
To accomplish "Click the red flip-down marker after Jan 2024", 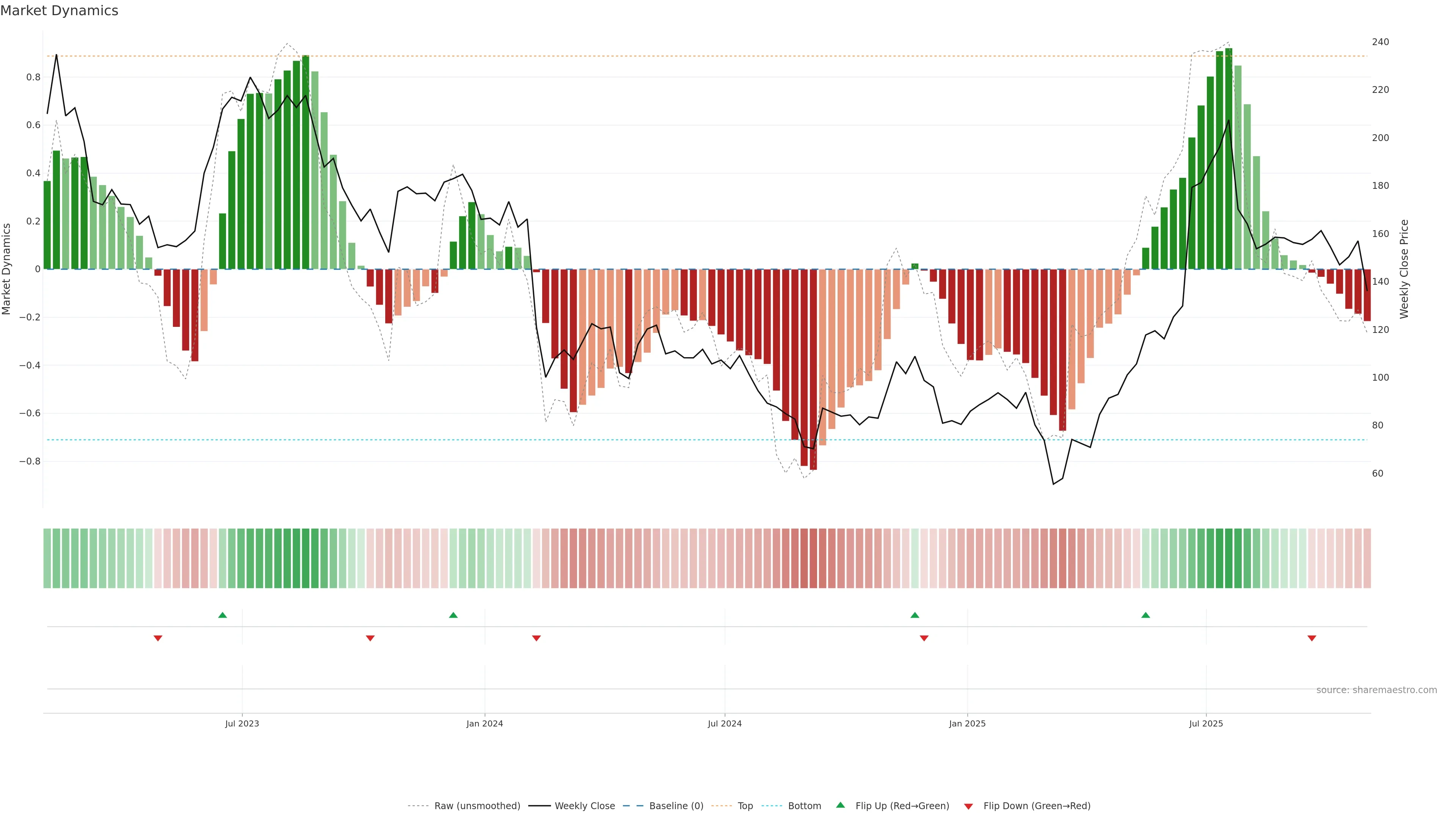I will point(537,638).
